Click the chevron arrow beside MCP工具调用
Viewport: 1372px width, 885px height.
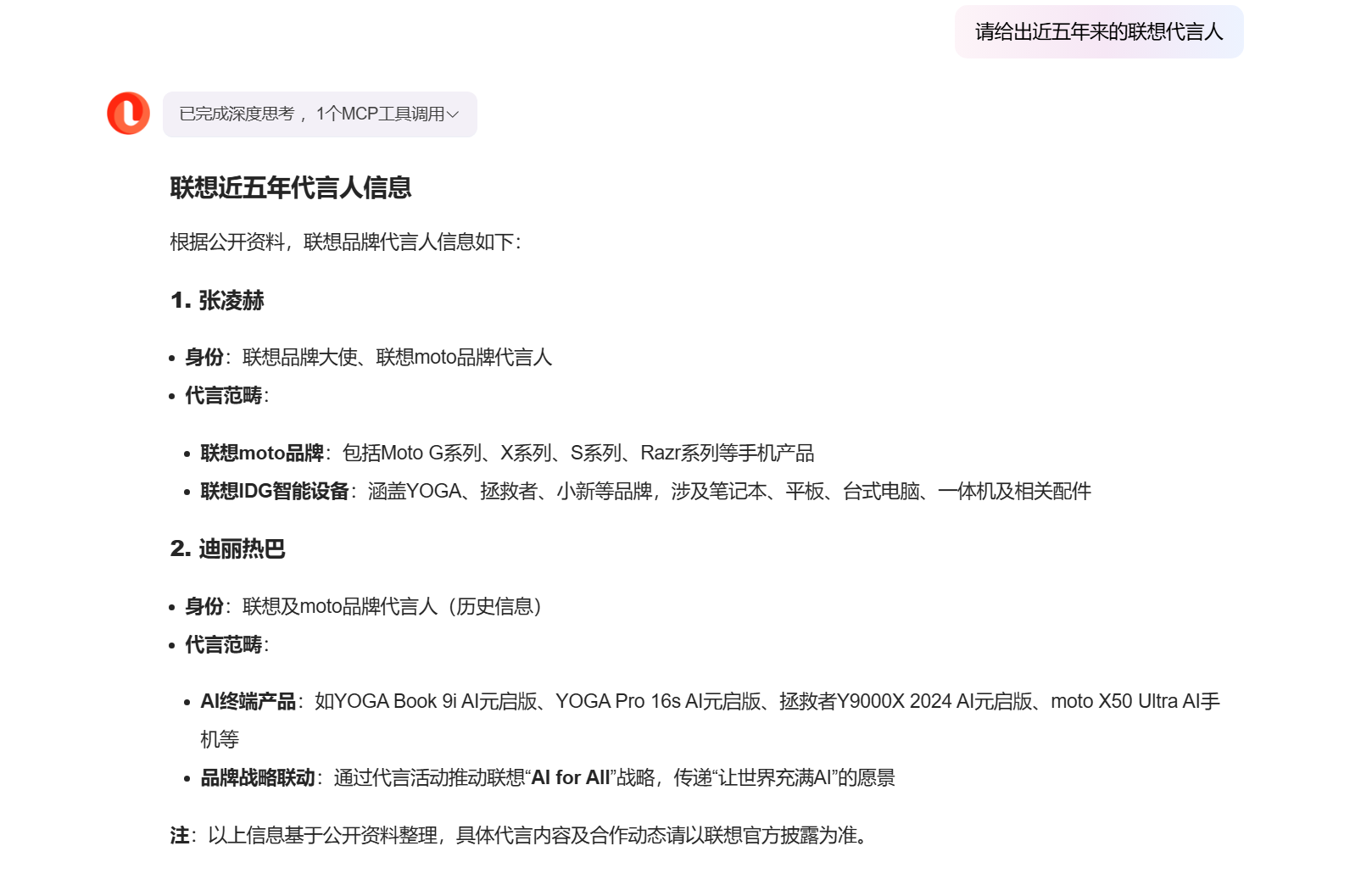[453, 114]
